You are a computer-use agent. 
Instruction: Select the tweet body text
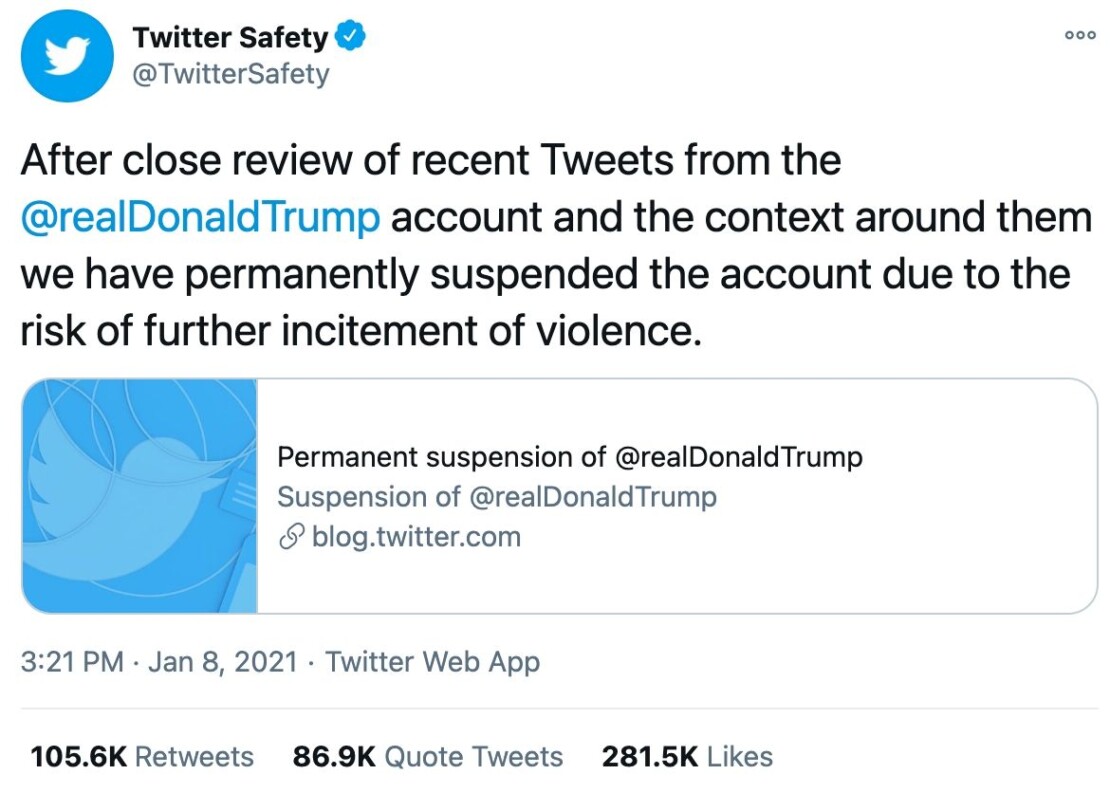[x=550, y=245]
